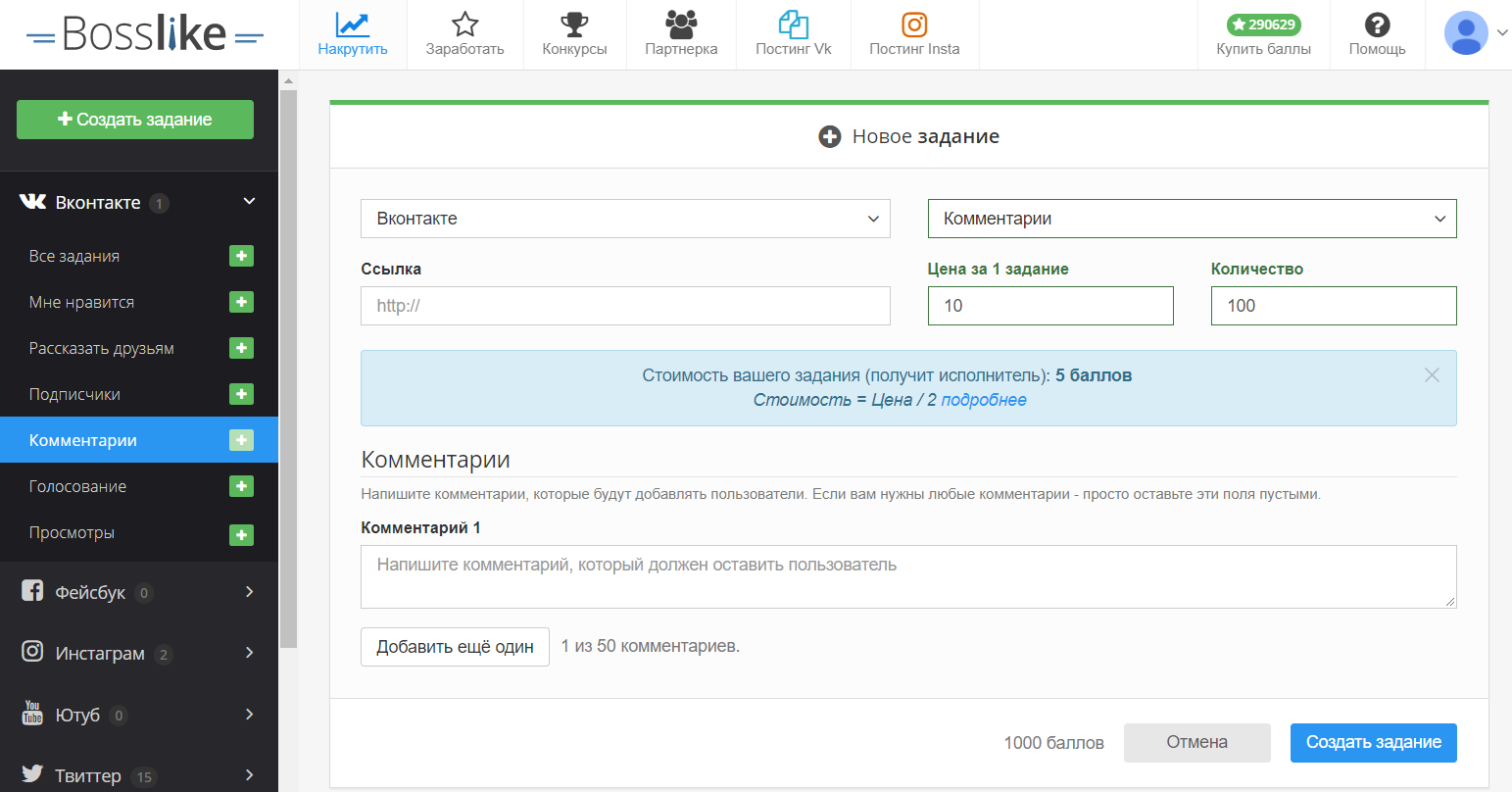Image resolution: width=1512 pixels, height=792 pixels.
Task: Click the Ютуб logo icon
Action: [32, 714]
